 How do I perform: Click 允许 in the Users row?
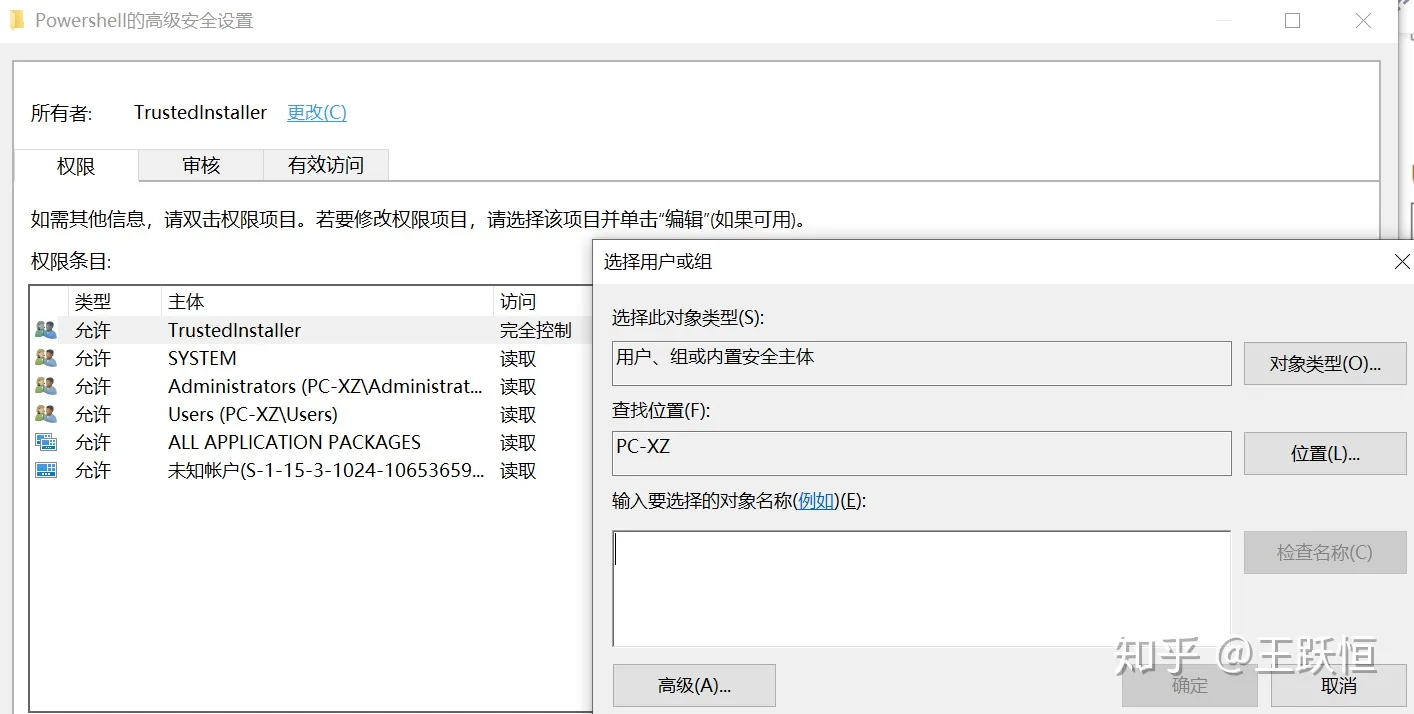tap(93, 414)
